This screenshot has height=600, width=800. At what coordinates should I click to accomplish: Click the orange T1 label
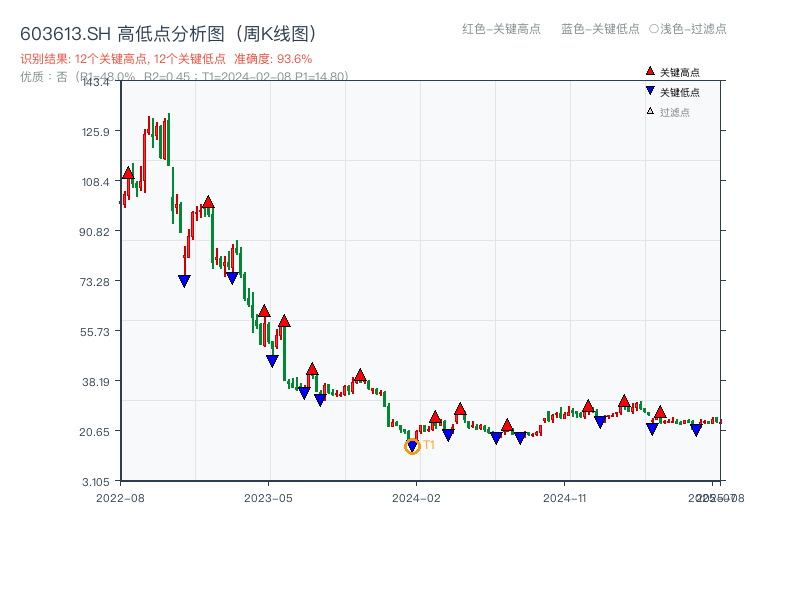tap(429, 445)
